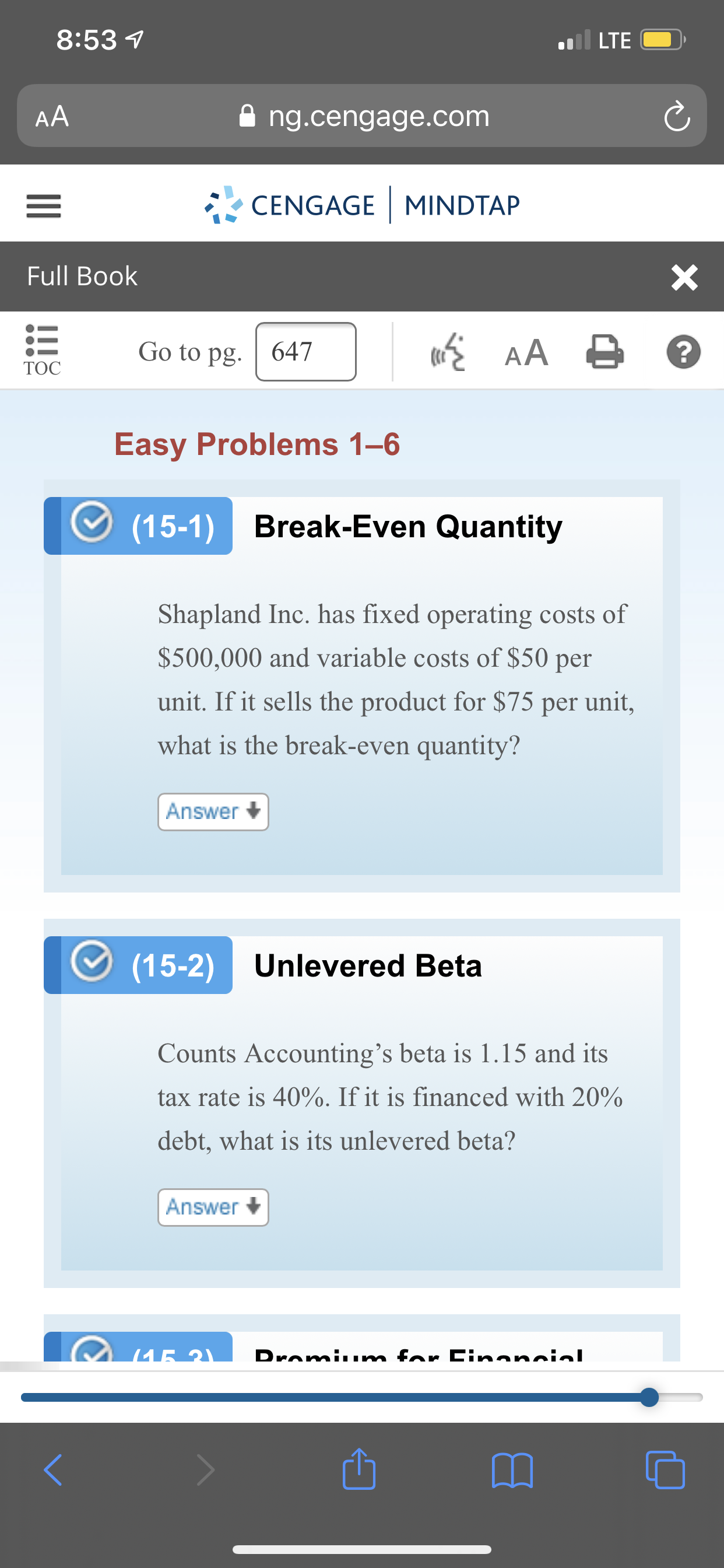This screenshot has height=1568, width=724.
Task: Open Safari AA page settings menu
Action: (x=52, y=116)
